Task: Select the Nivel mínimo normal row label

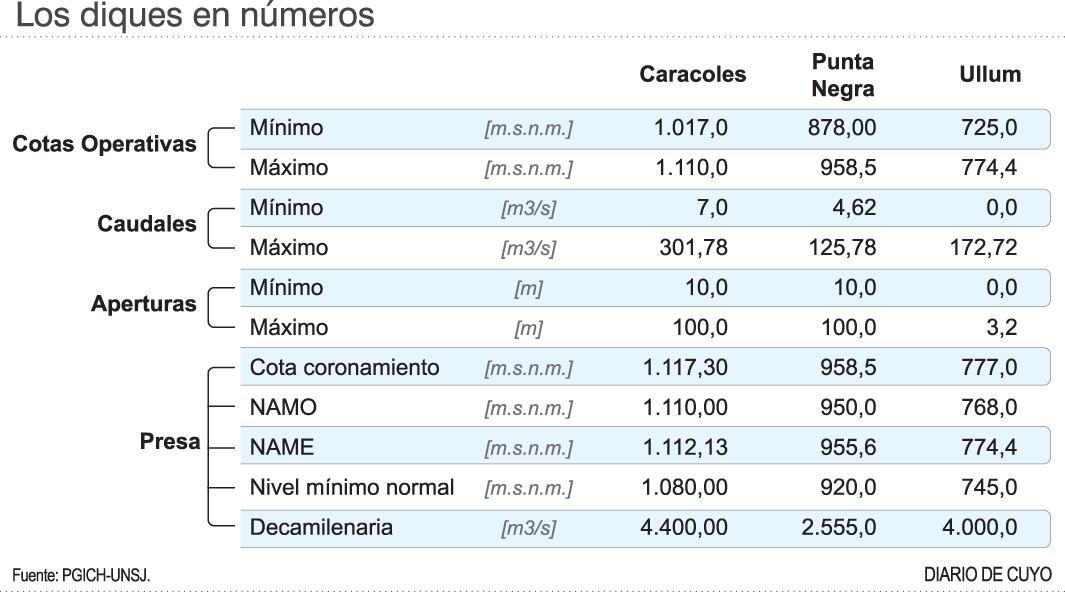Action: coord(352,490)
